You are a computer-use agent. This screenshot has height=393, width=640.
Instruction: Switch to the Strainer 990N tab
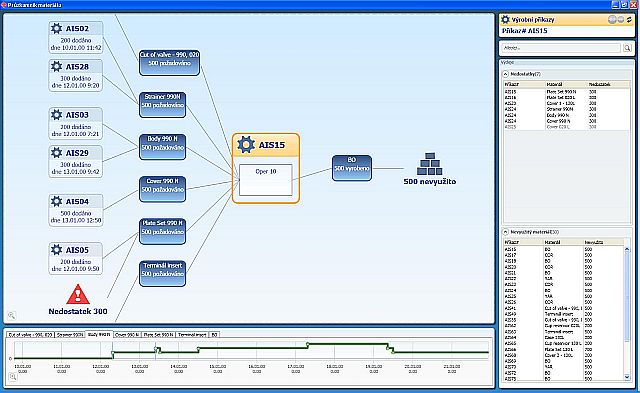click(x=70, y=335)
